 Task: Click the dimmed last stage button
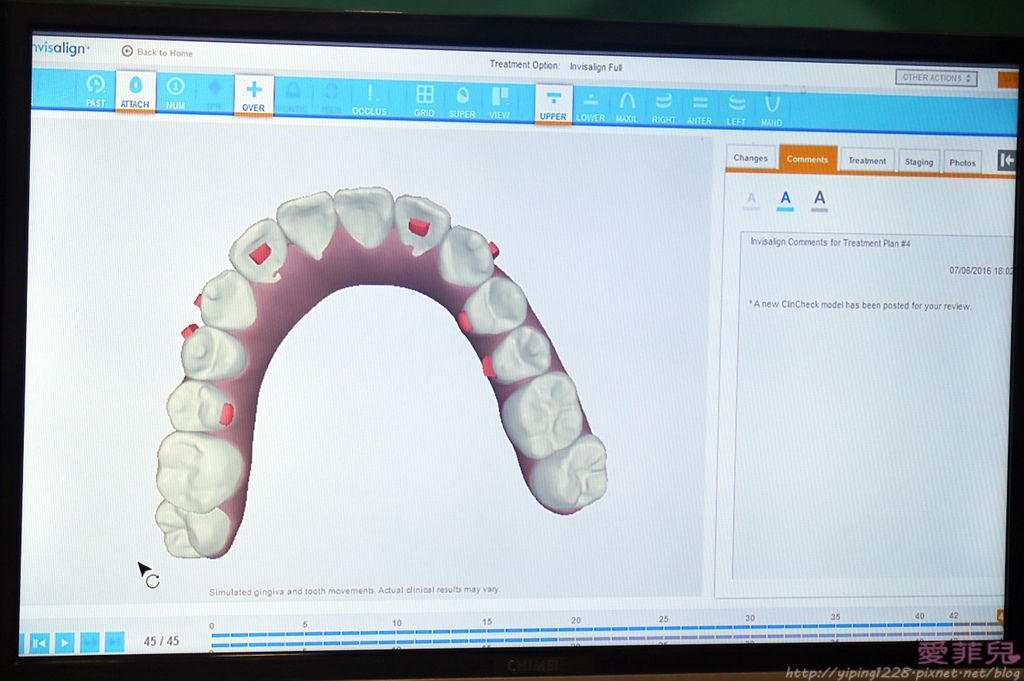tap(114, 642)
